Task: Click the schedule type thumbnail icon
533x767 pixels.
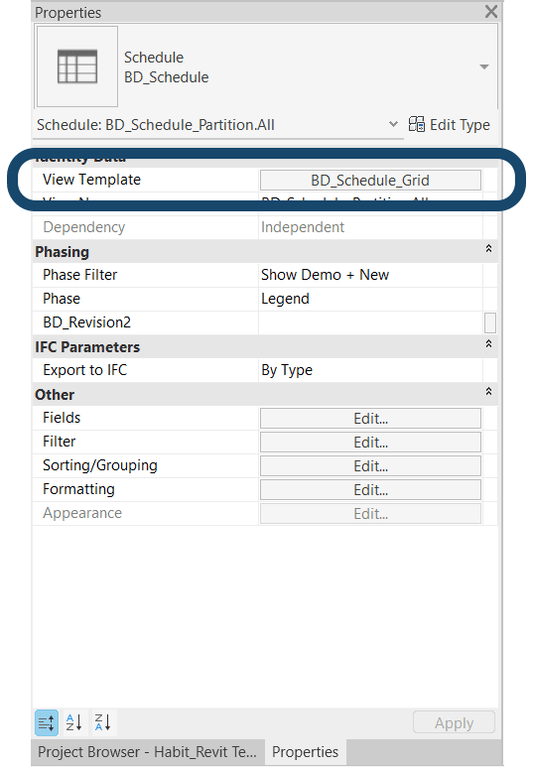Action: pos(77,67)
